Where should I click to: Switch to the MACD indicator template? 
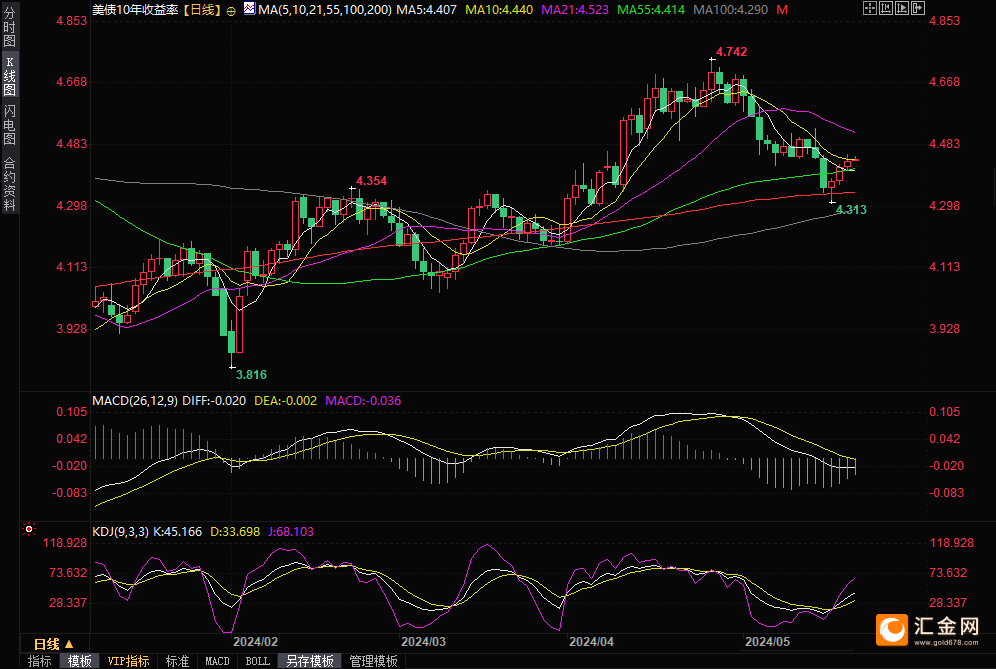tap(217, 661)
